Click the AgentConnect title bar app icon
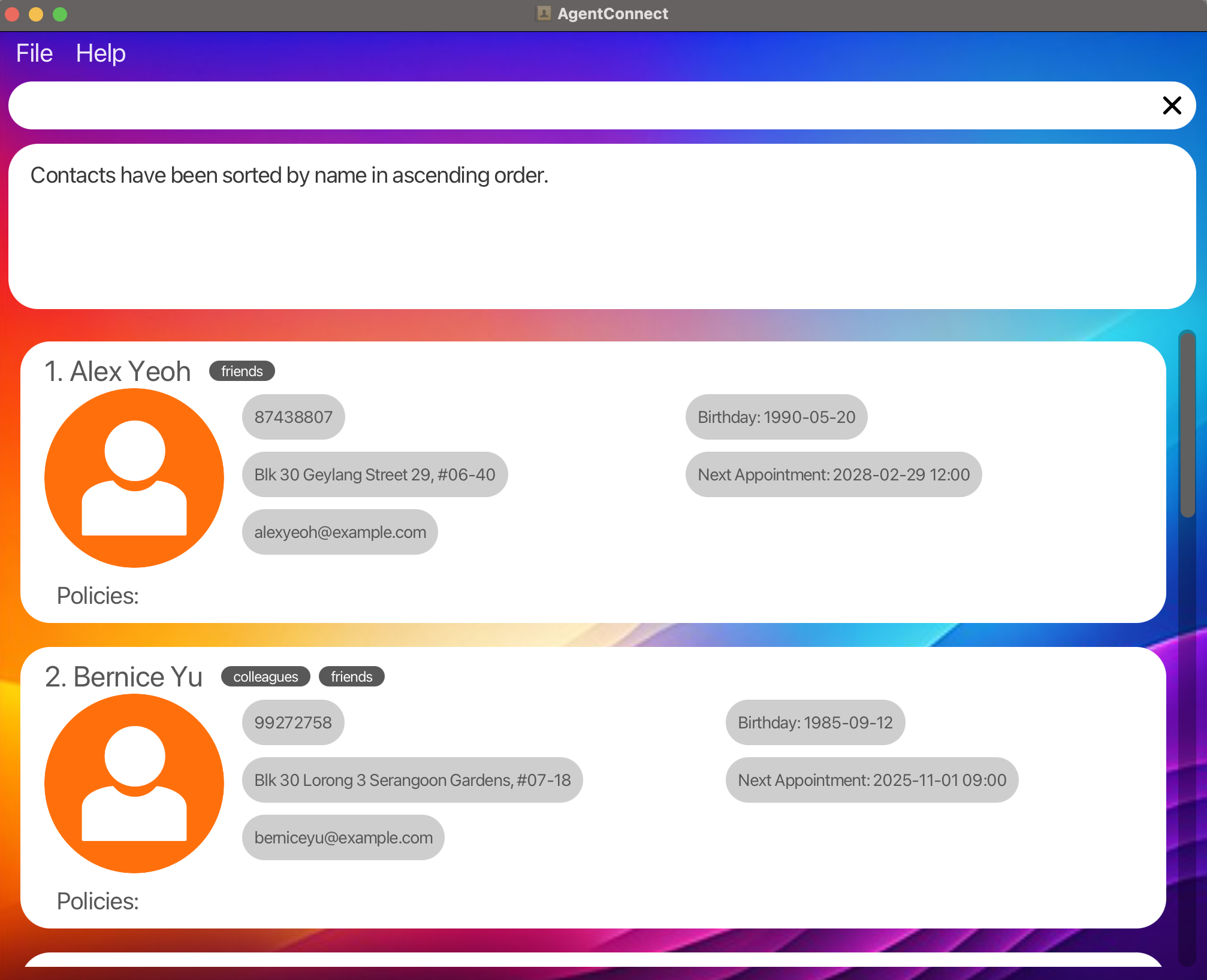The image size is (1207, 980). coord(544,13)
